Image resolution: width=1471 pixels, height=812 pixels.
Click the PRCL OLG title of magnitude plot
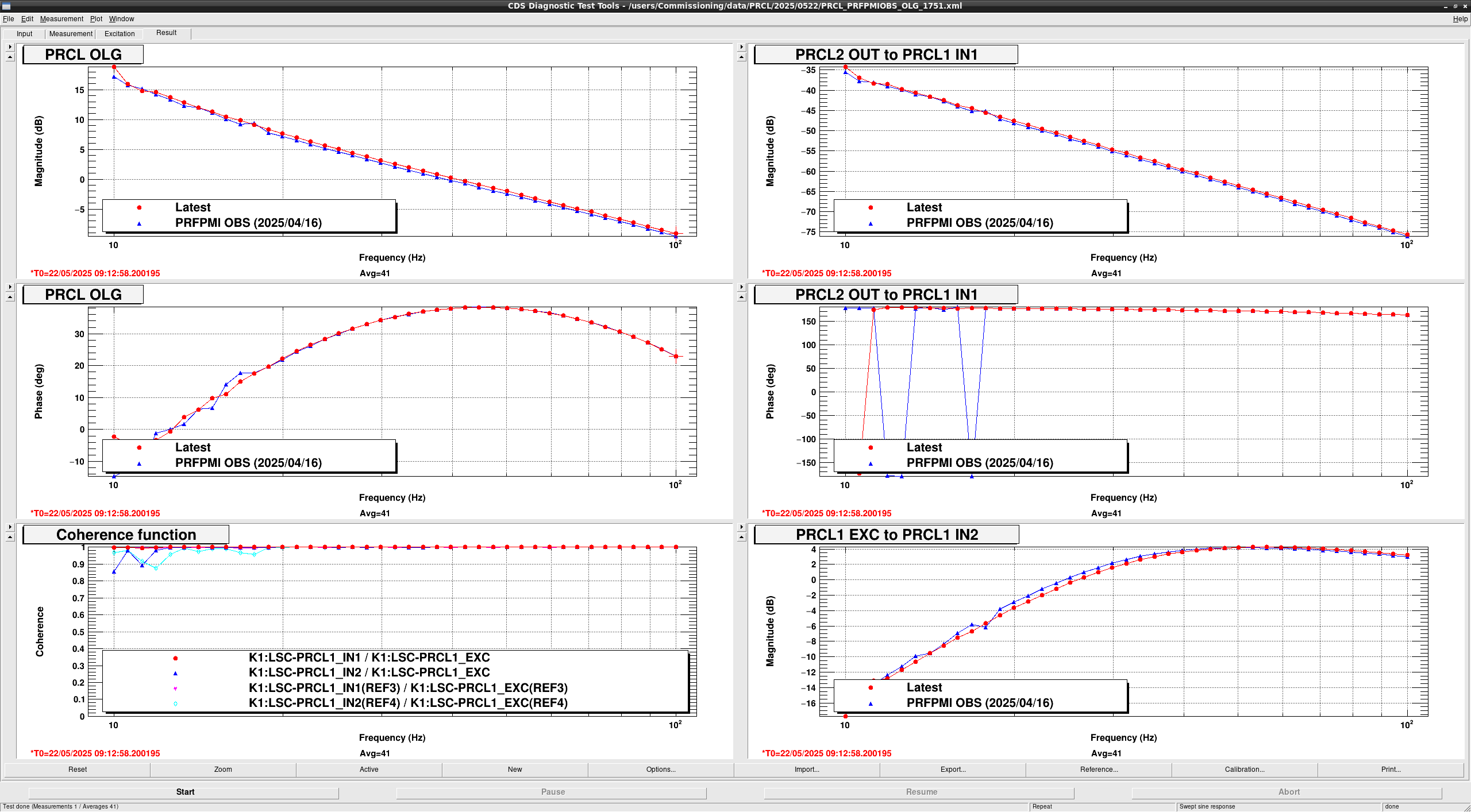coord(83,55)
